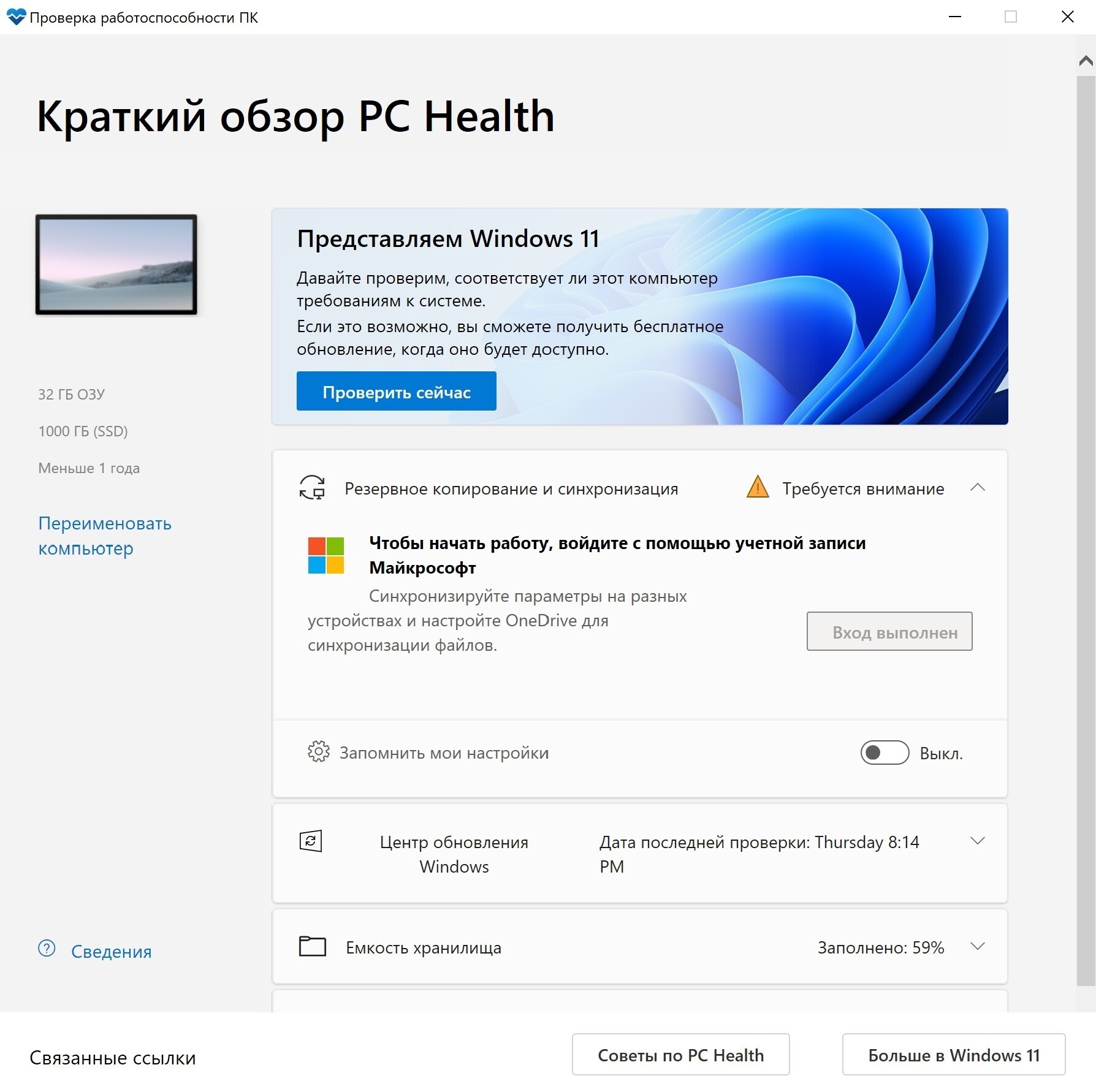Click the «Переименовать компьютер» link
1096x1092 pixels.
[105, 536]
